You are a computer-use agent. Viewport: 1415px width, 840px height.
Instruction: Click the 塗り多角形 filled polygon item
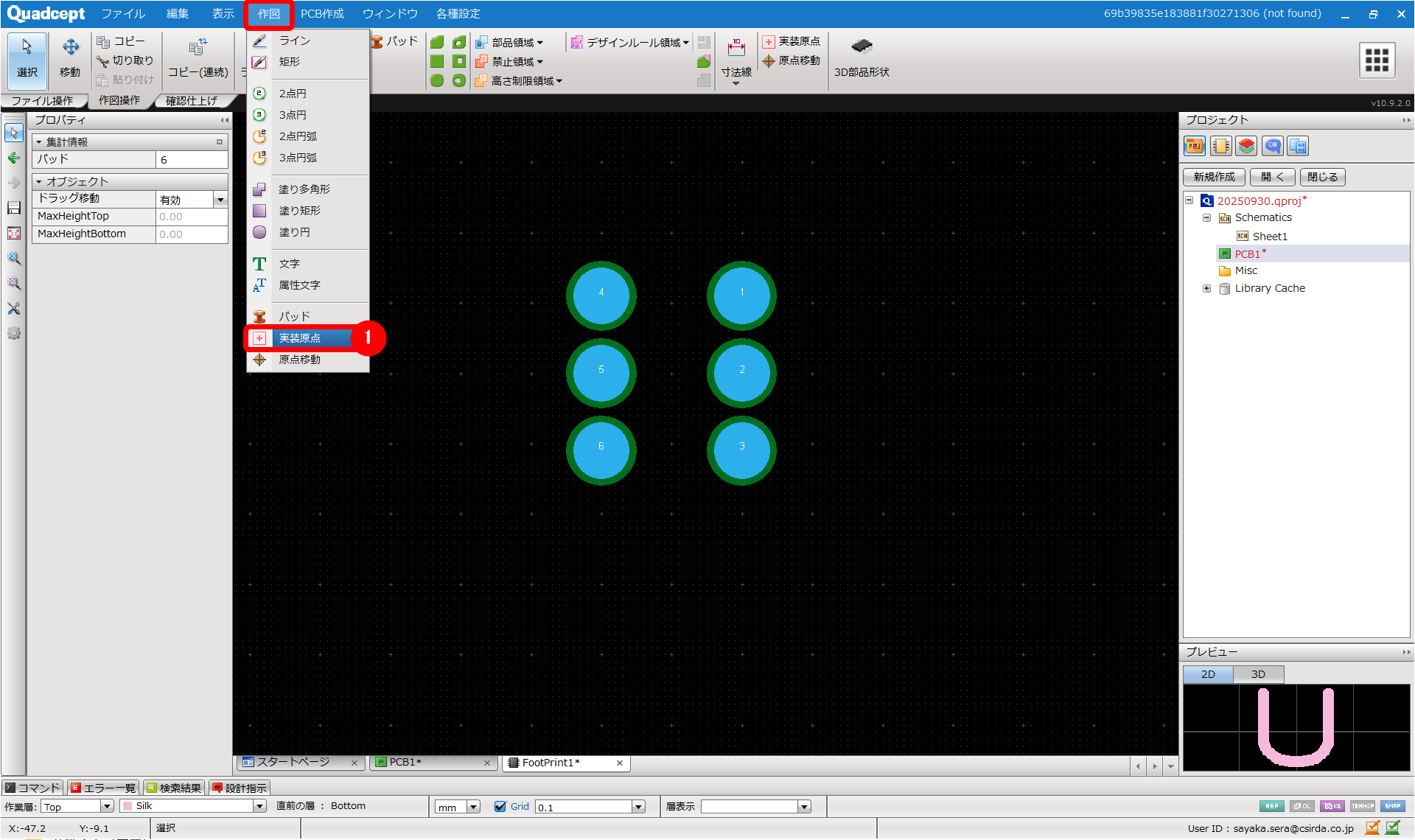click(x=304, y=189)
